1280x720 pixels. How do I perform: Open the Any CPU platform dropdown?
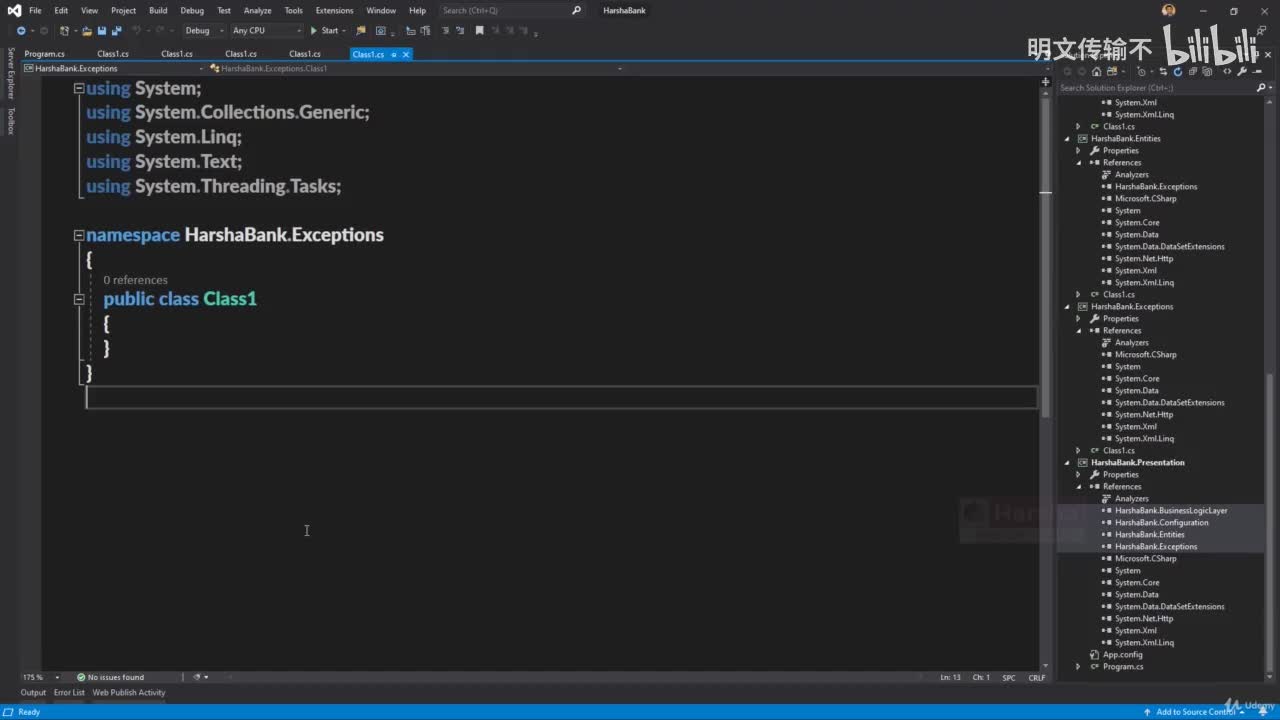[x=266, y=30]
